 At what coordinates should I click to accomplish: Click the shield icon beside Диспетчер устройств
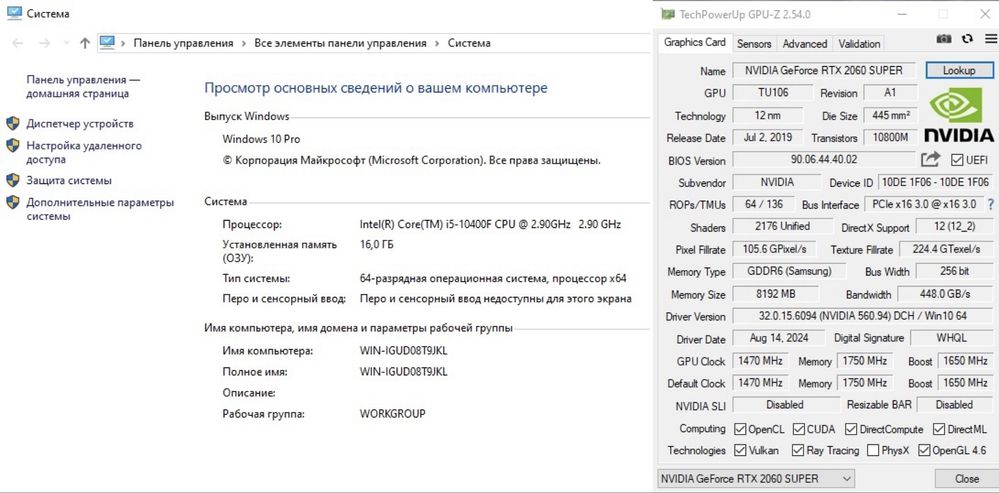[13, 124]
